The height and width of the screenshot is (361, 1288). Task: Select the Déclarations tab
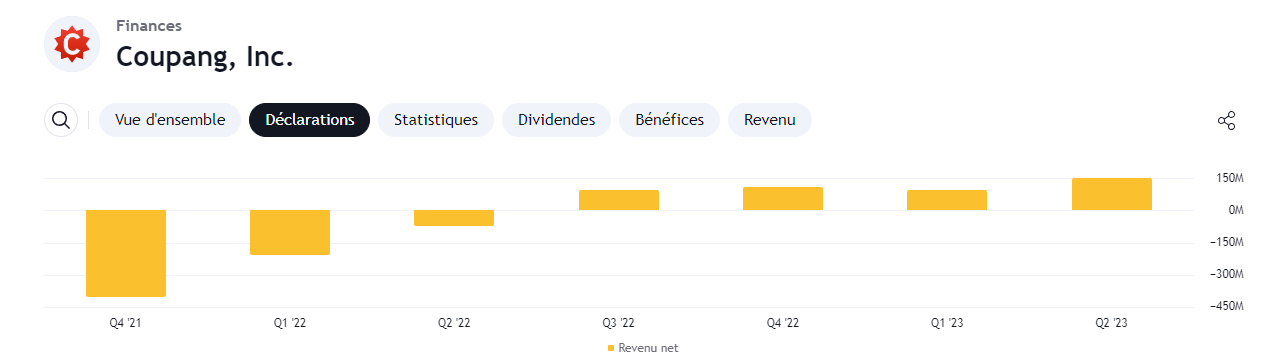coord(310,120)
